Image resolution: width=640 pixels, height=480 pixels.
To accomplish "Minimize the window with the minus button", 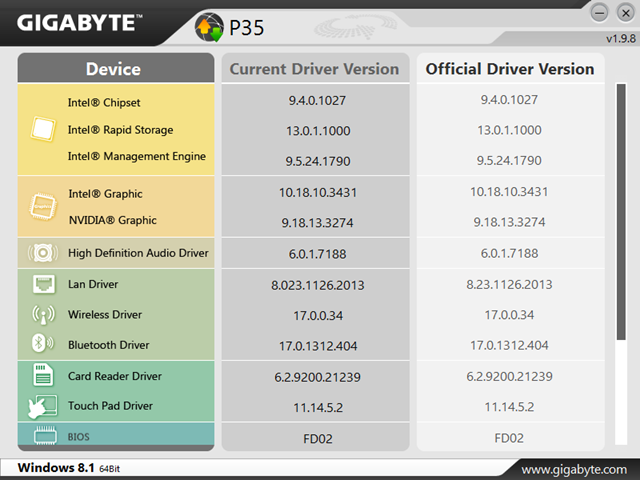I will click(599, 13).
